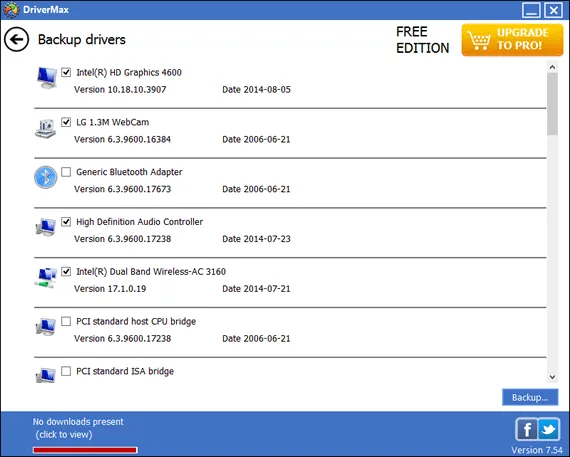Close the DriverMax window
Viewport: 570px width, 457px height.
(x=553, y=10)
